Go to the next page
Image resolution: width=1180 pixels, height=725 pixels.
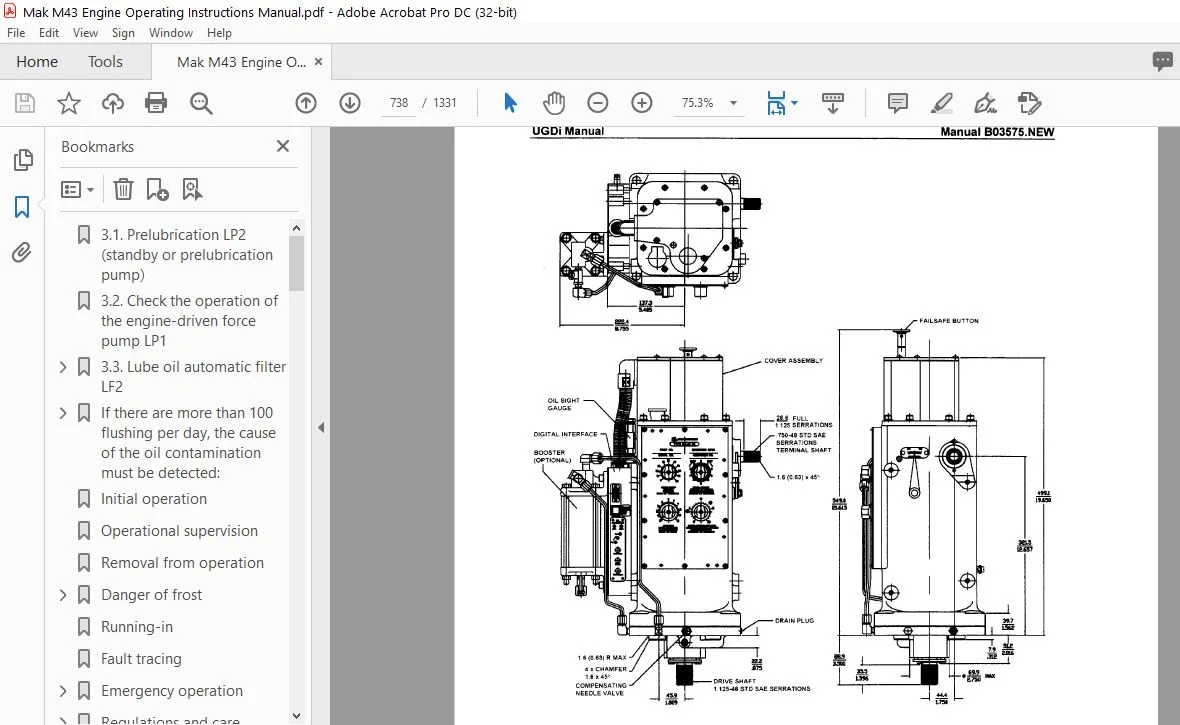(350, 103)
